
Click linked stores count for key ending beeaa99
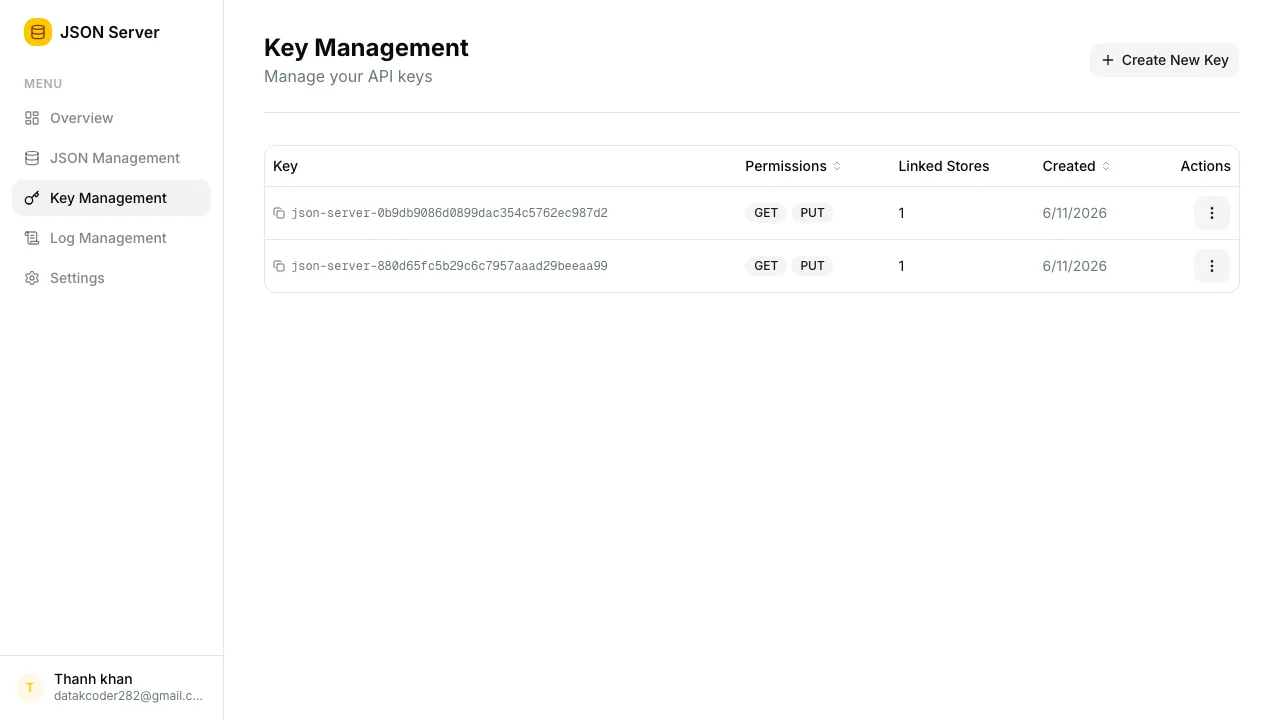point(901,266)
